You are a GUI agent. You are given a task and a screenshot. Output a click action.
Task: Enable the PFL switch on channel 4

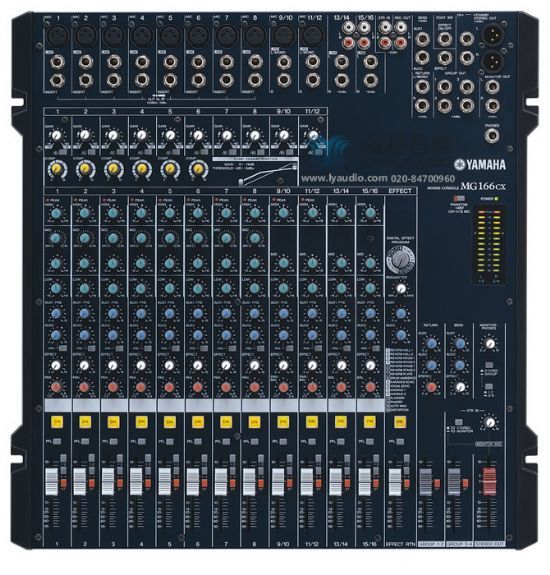142,442
